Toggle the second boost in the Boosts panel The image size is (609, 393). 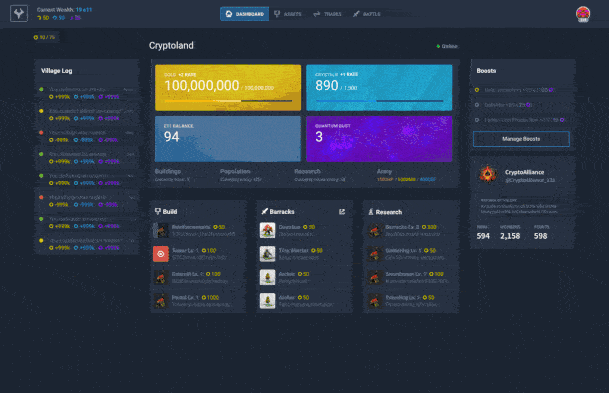tap(477, 105)
